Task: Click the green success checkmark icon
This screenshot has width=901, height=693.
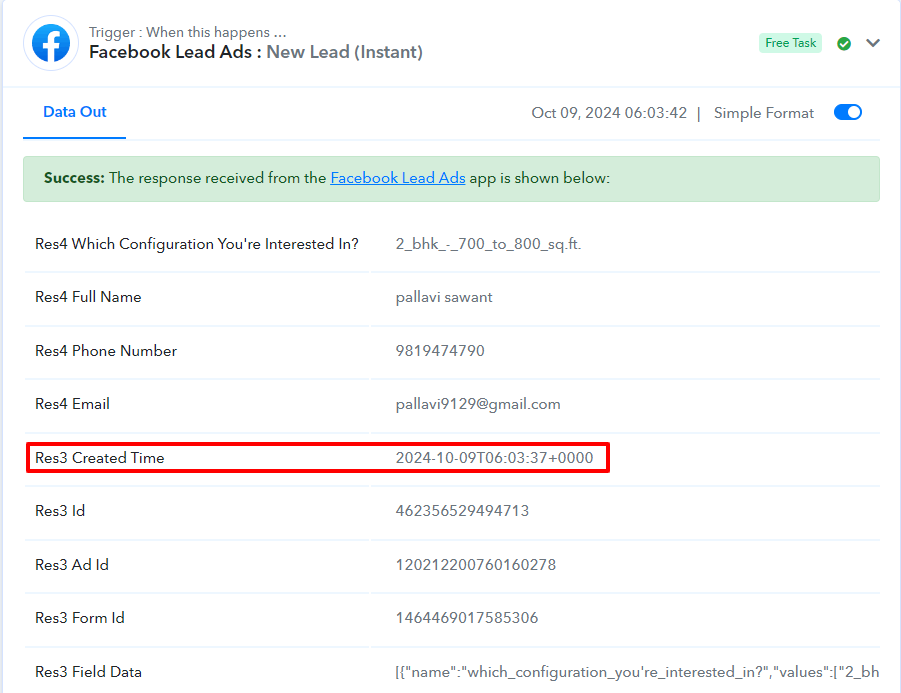Action: click(x=844, y=44)
